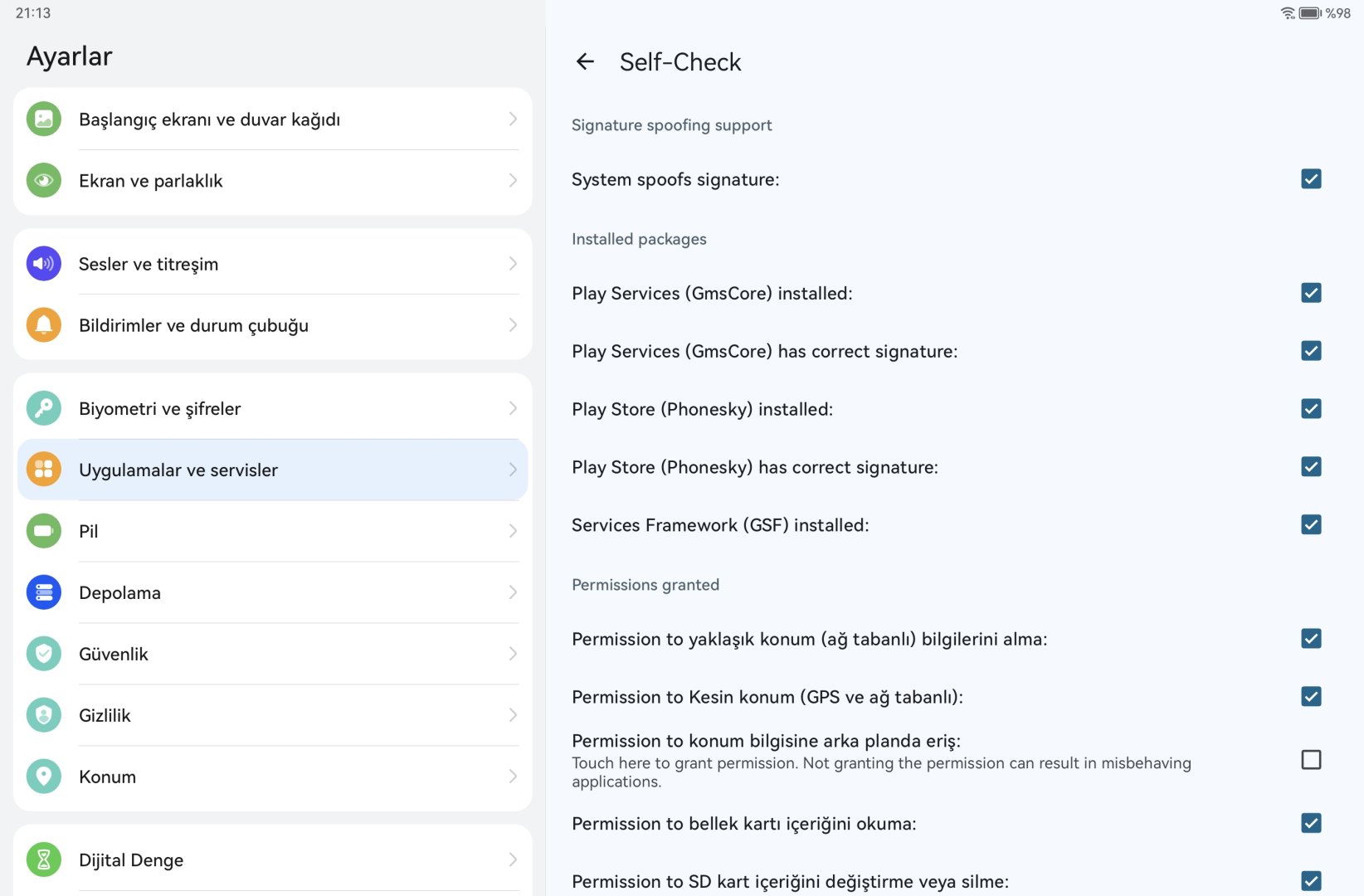Tap the key icon for Biyometri ve şifreler
This screenshot has height=896, width=1364.
(44, 408)
